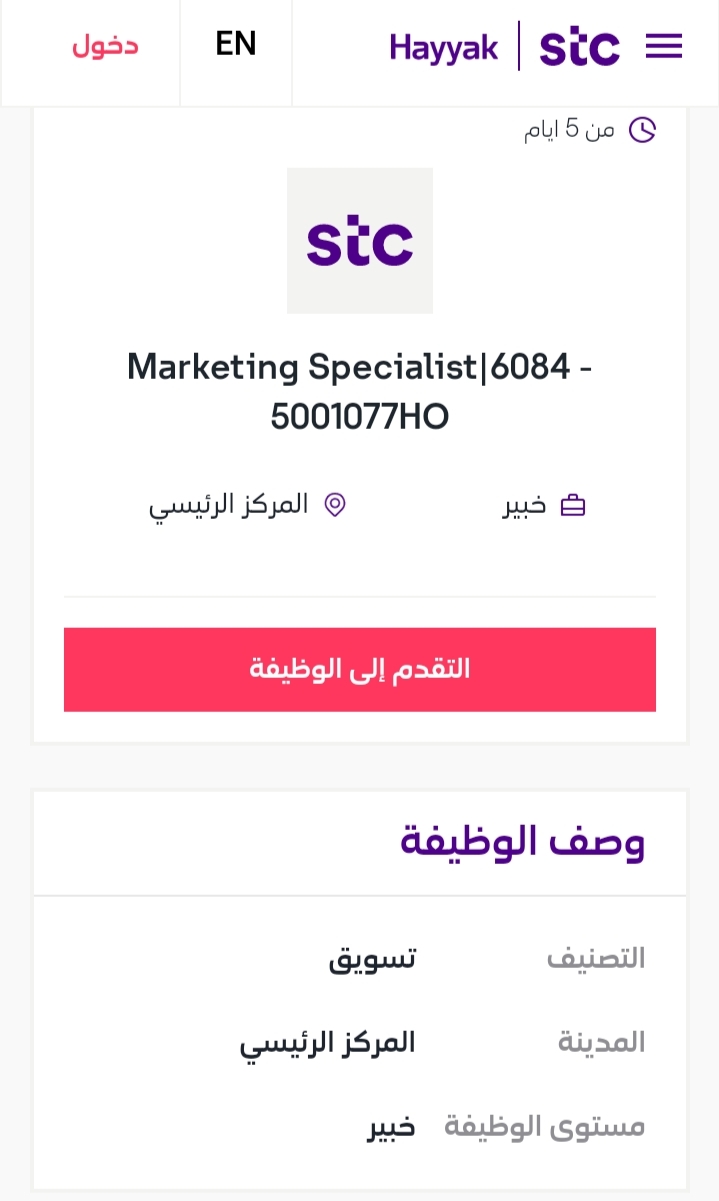Tap the location pin icon
This screenshot has width=719, height=1201.
point(335,505)
